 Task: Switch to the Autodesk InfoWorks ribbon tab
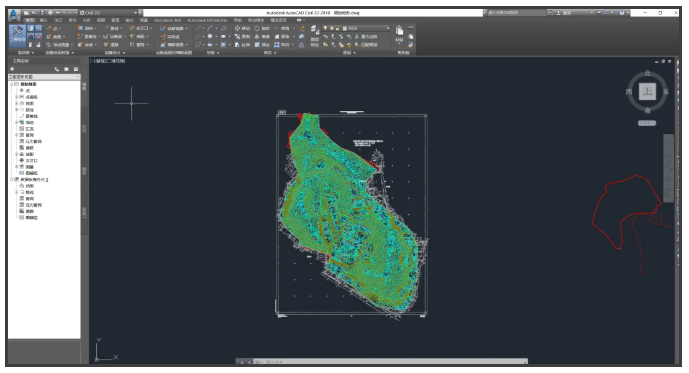pos(207,20)
